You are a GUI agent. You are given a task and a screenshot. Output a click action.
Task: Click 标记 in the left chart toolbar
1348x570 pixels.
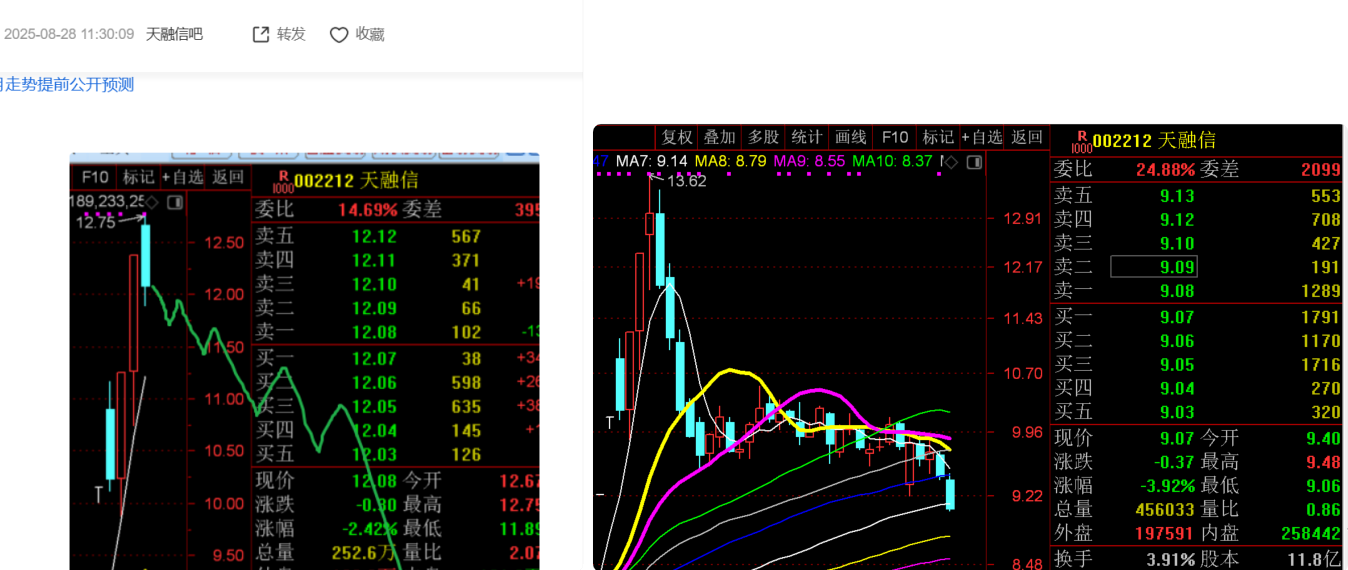139,177
